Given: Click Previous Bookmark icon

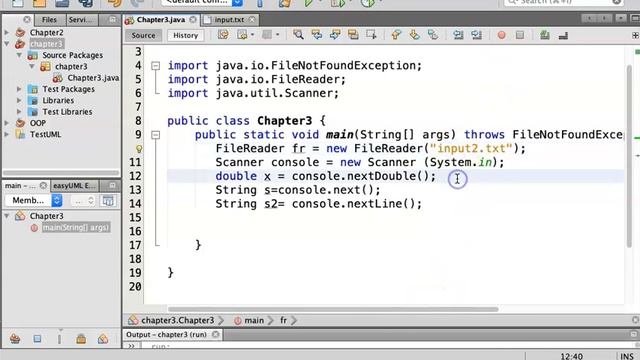Looking at the screenshot, I should [396, 35].
